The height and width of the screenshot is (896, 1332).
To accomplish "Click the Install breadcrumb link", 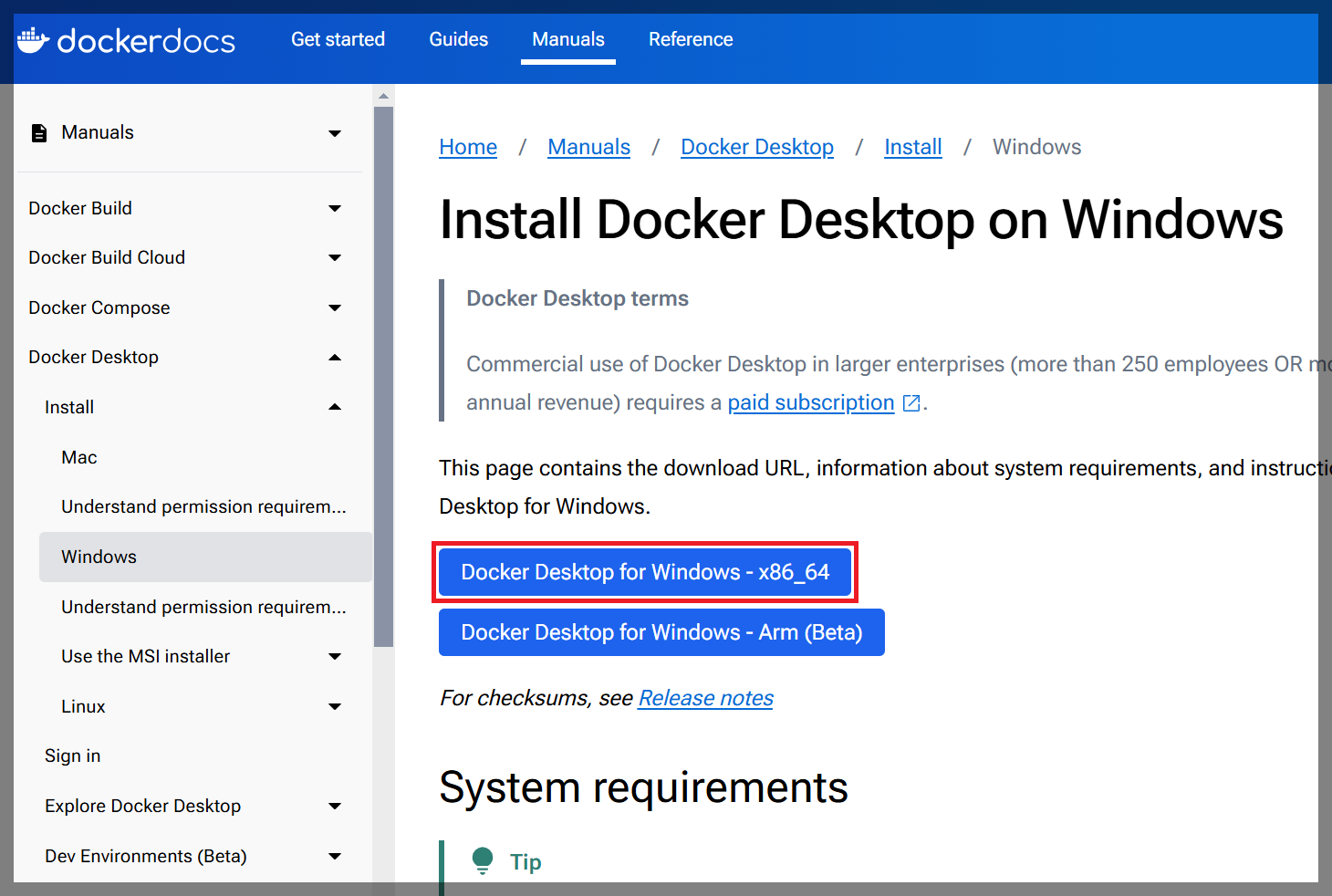I will (913, 147).
